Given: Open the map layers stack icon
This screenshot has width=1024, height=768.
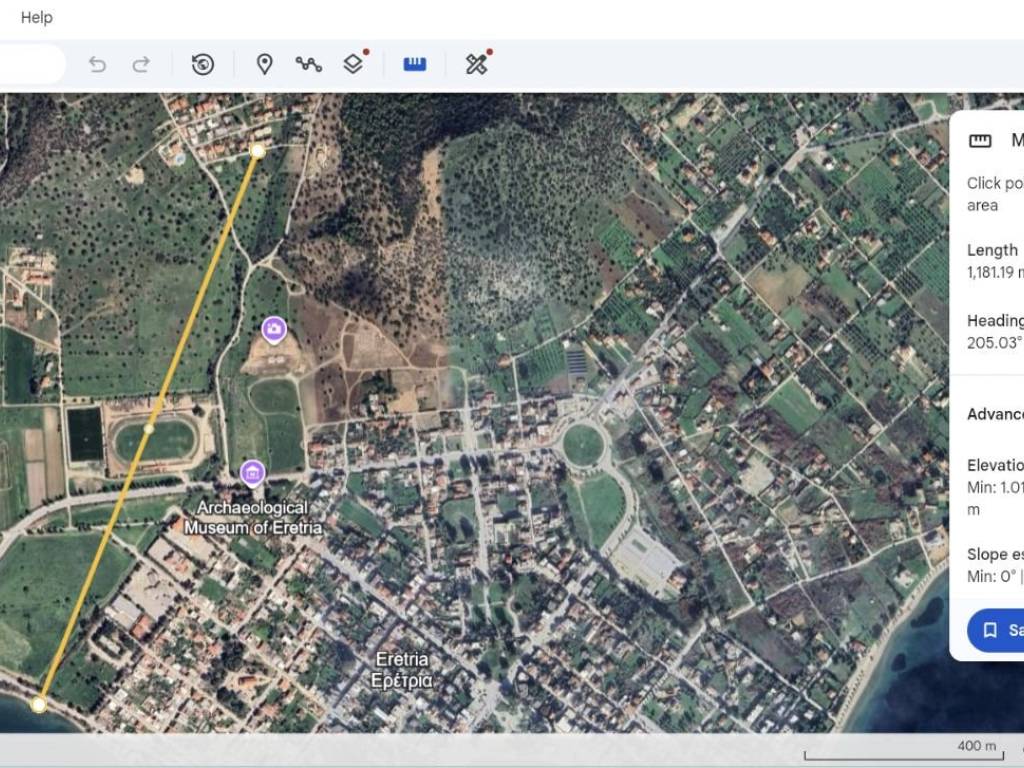Looking at the screenshot, I should [x=353, y=64].
